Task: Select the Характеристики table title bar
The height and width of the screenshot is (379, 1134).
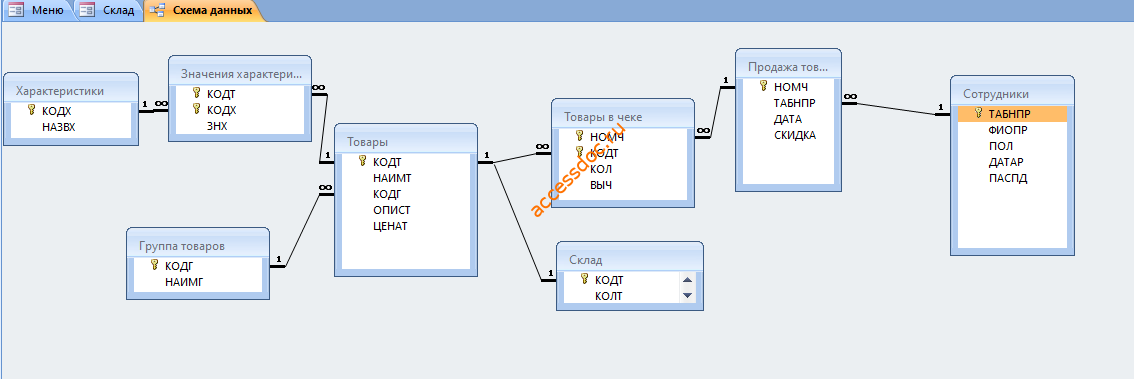Action: [x=71, y=90]
